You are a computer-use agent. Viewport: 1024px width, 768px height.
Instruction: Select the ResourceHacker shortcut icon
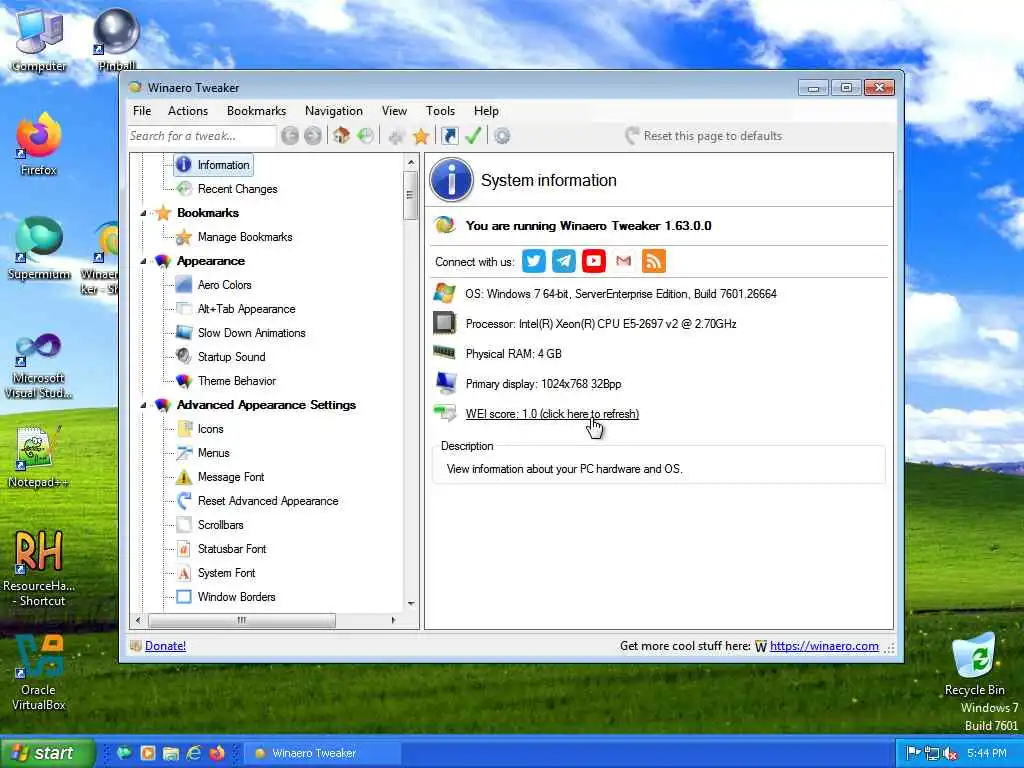(39, 568)
